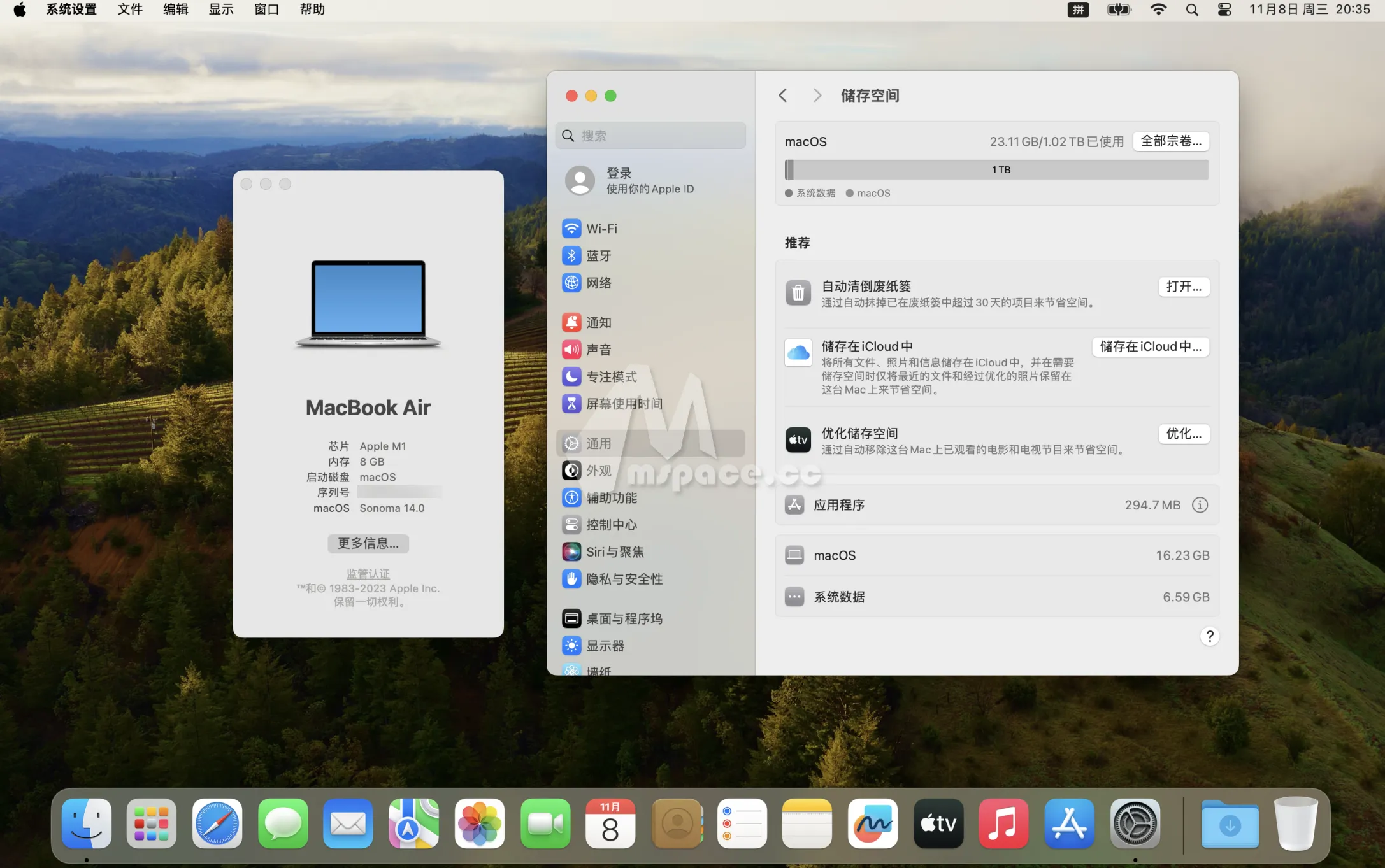
Task: Open Freeform app in Dock
Action: (x=873, y=823)
